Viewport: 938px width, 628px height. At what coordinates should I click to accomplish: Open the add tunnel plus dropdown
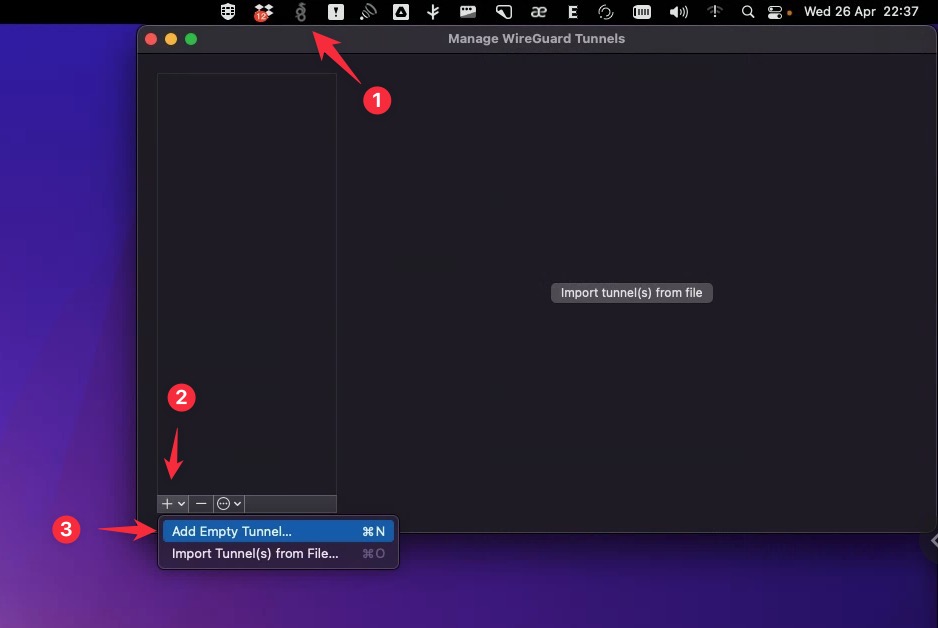(x=173, y=504)
